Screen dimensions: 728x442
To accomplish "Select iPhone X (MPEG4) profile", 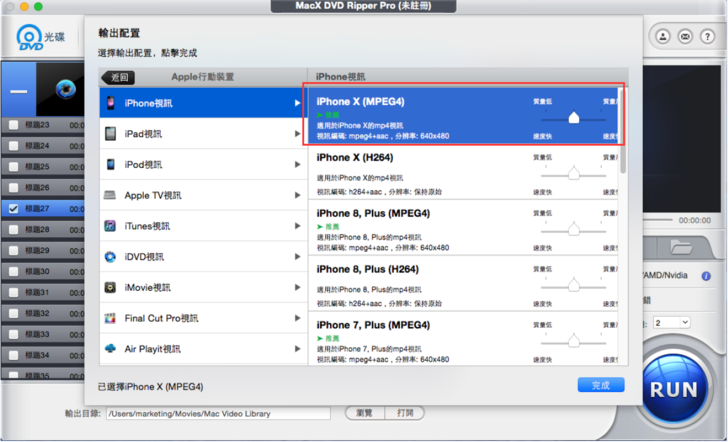I will coord(464,116).
